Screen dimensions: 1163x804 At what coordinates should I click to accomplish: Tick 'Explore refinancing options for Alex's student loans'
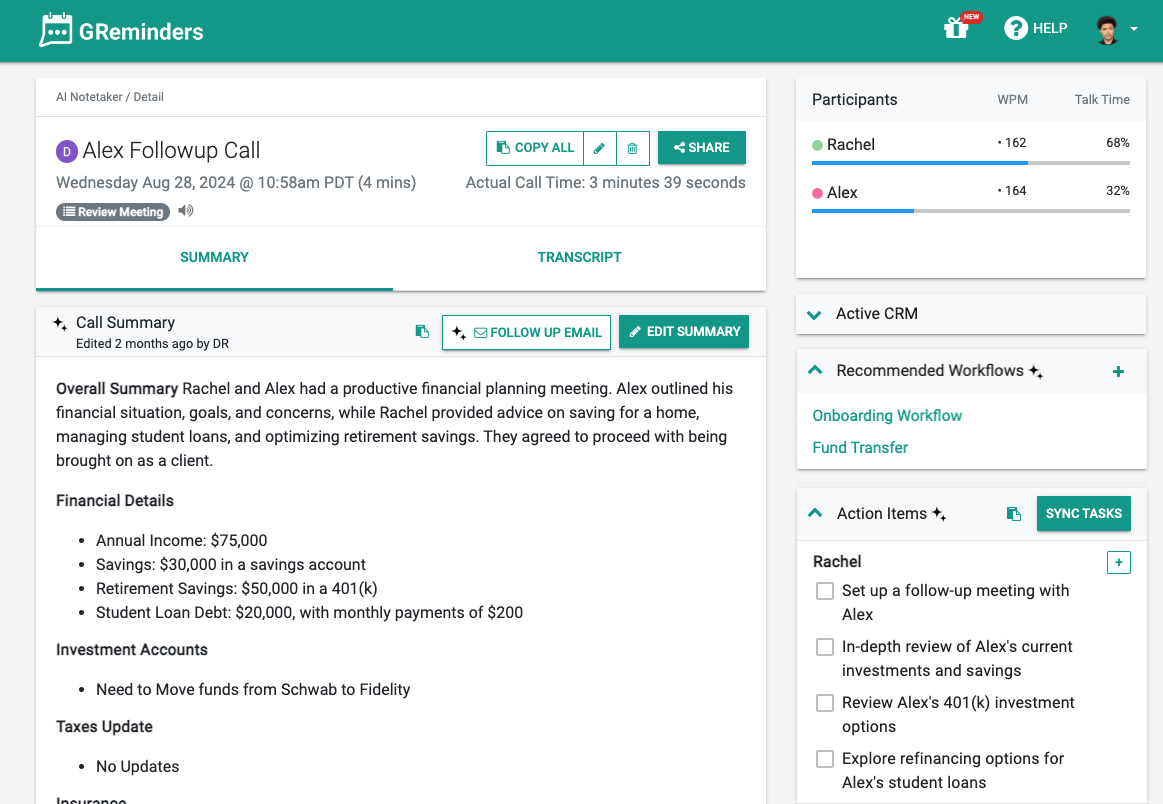click(825, 759)
